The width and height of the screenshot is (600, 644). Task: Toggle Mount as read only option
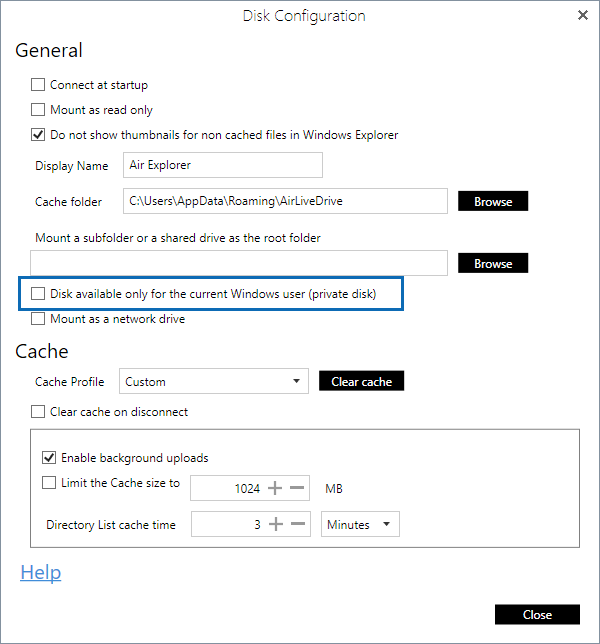pyautogui.click(x=38, y=110)
